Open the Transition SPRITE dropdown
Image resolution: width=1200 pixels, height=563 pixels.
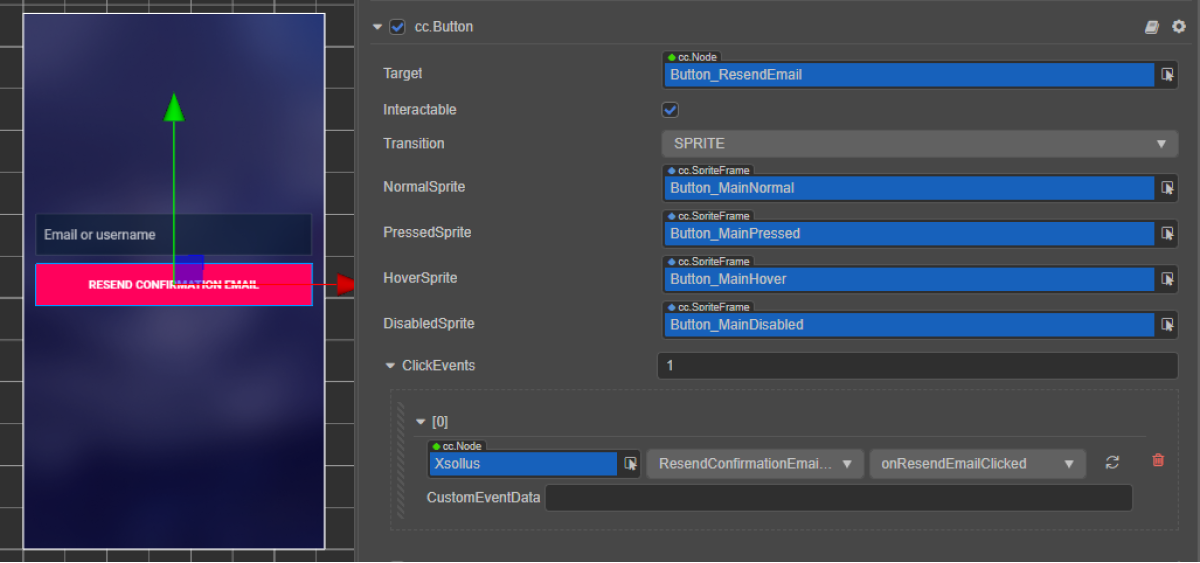tap(918, 144)
